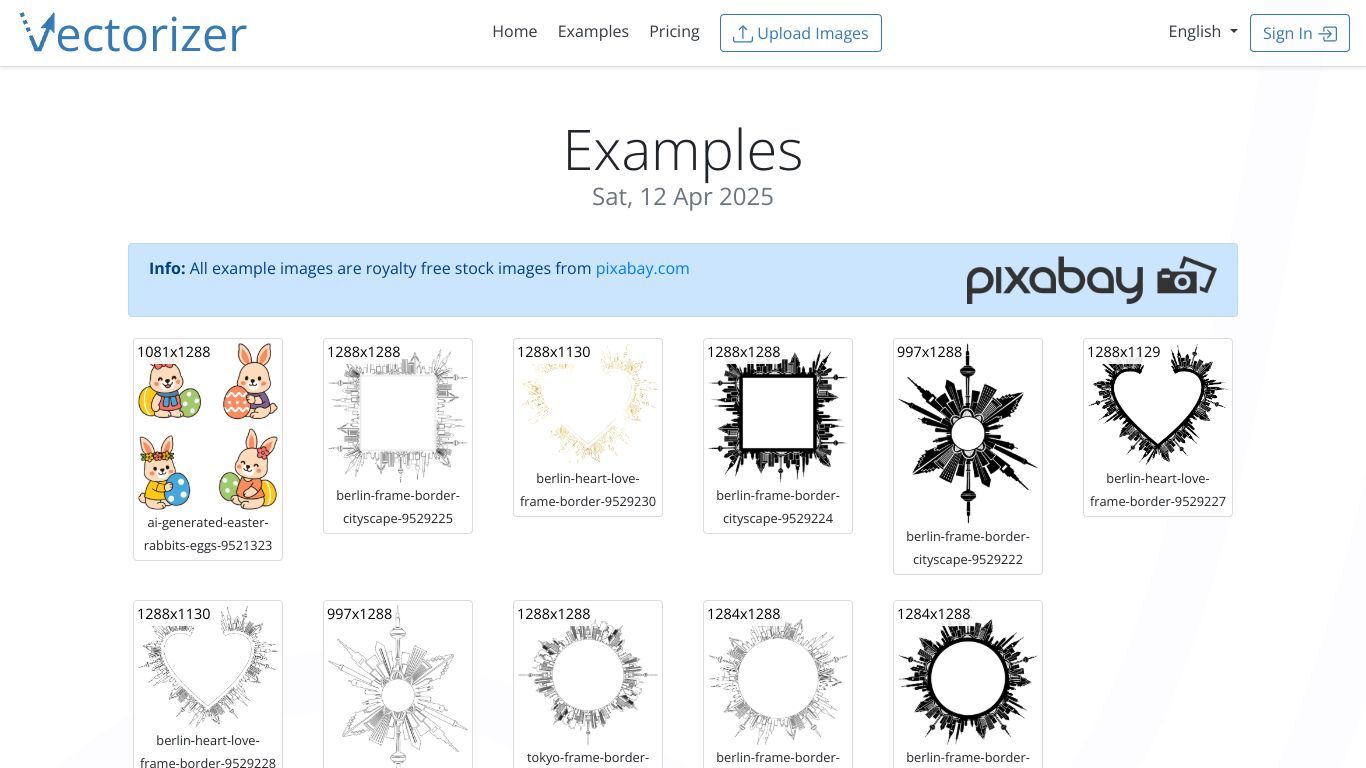Click the Upload Images button
This screenshot has height=768, width=1366.
(801, 33)
